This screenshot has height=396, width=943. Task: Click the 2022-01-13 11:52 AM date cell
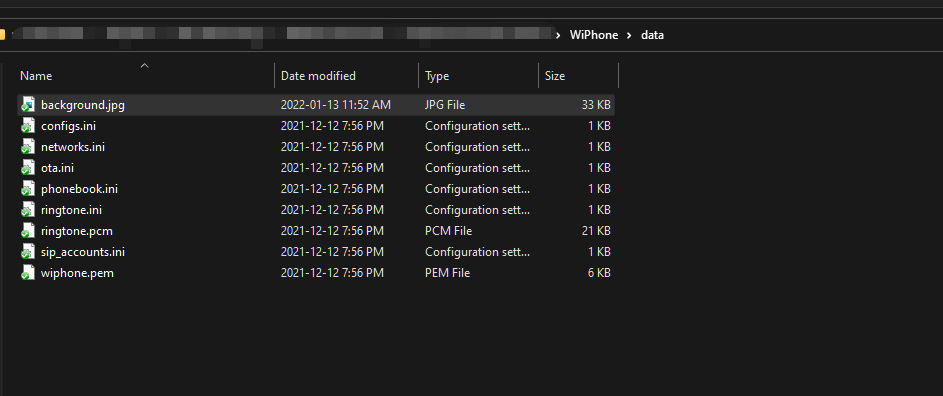pos(336,105)
